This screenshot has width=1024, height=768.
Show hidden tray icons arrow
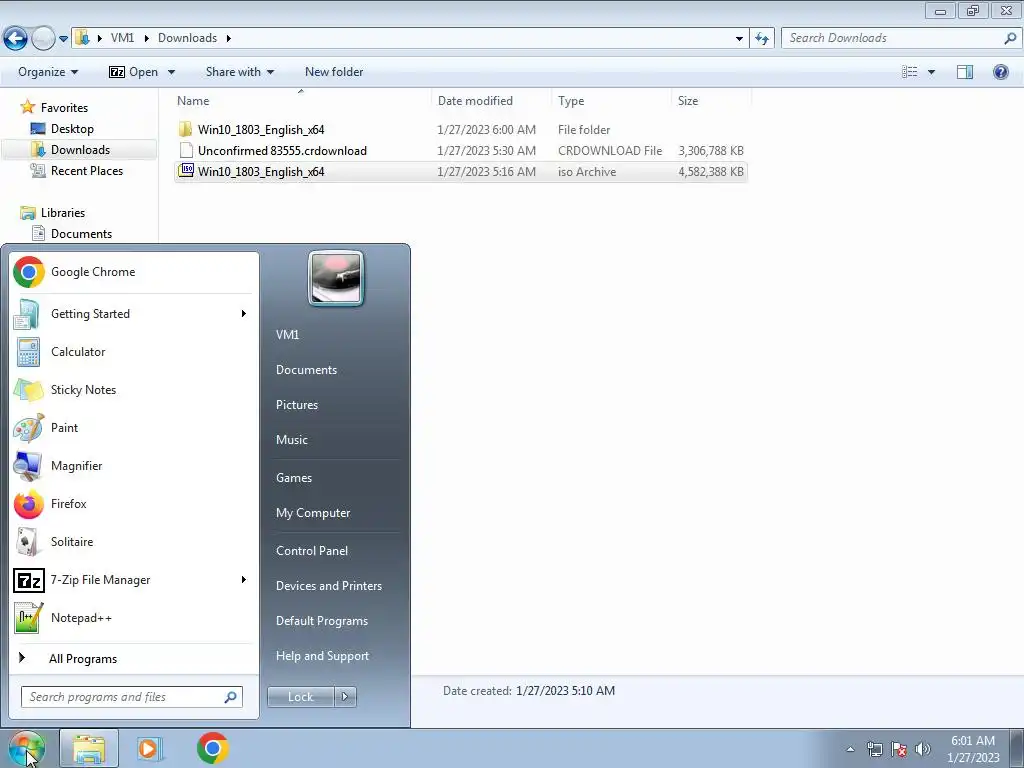(x=850, y=749)
